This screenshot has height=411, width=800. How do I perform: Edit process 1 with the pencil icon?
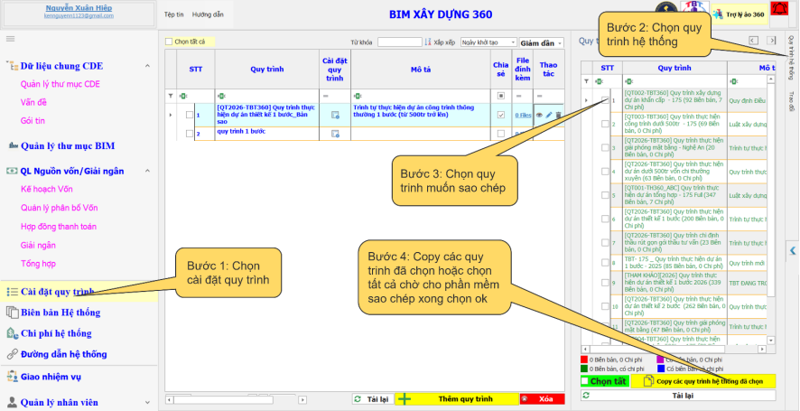pos(549,115)
